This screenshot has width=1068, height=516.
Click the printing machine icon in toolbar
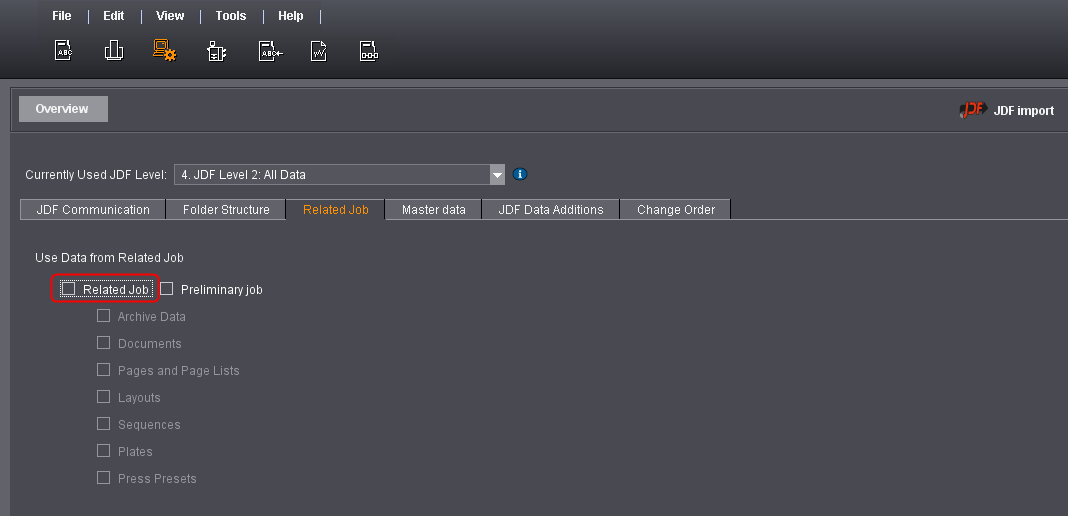tap(216, 51)
